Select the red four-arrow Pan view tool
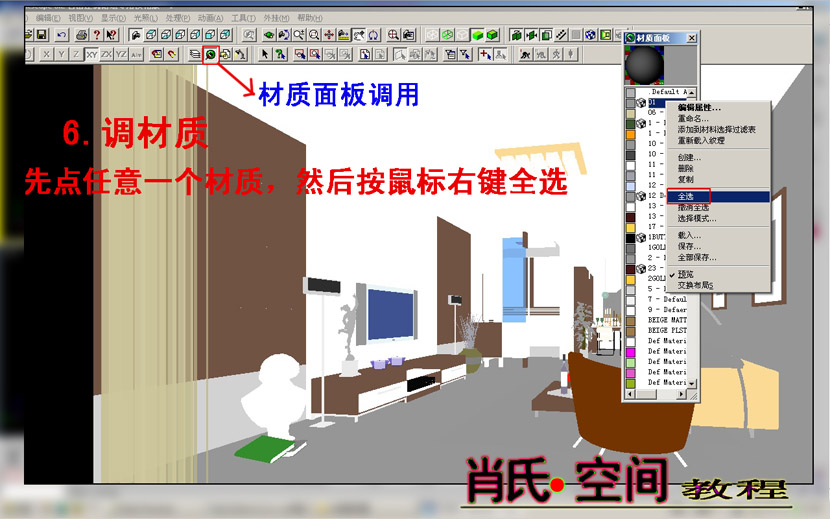This screenshot has height=519, width=830. tap(329, 35)
